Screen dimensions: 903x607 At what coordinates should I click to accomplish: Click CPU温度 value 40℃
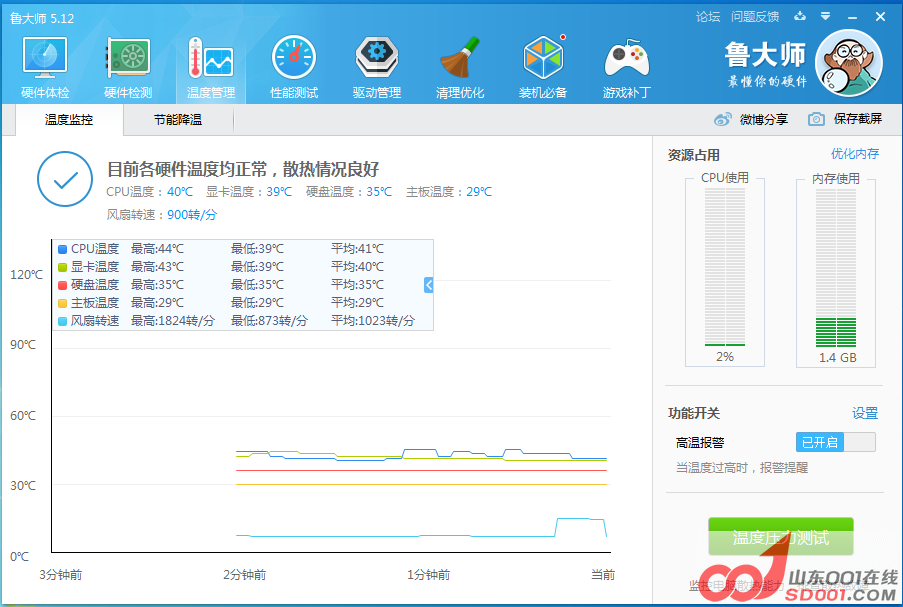[x=180, y=192]
